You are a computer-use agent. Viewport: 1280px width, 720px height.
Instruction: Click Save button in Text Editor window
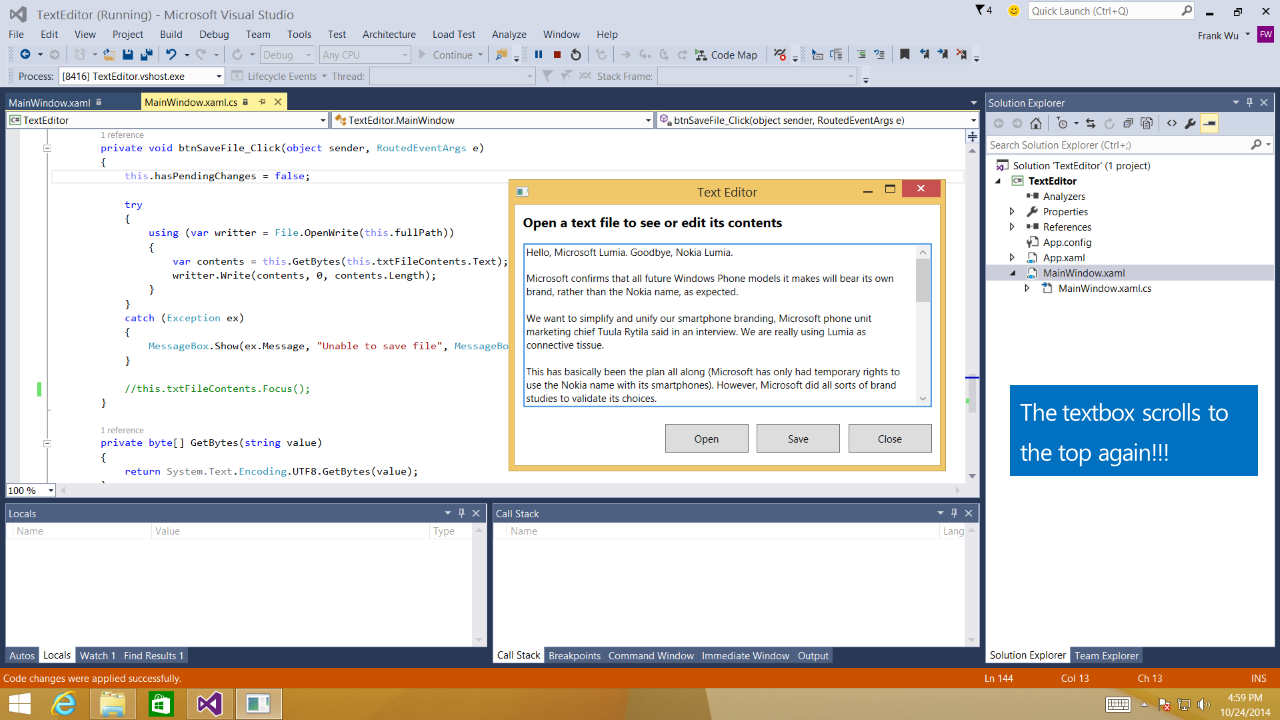[798, 439]
